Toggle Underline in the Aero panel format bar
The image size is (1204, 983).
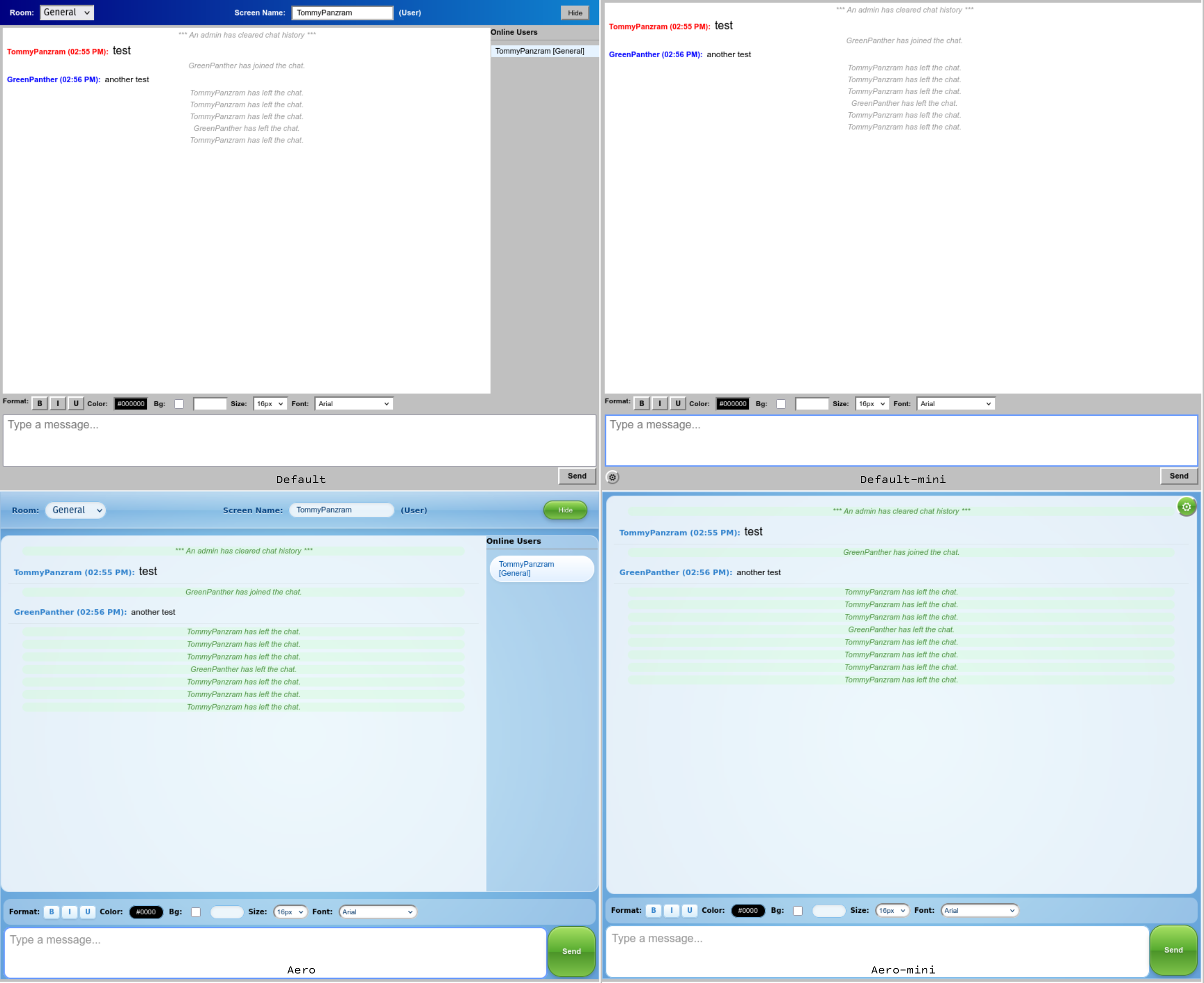tap(87, 912)
